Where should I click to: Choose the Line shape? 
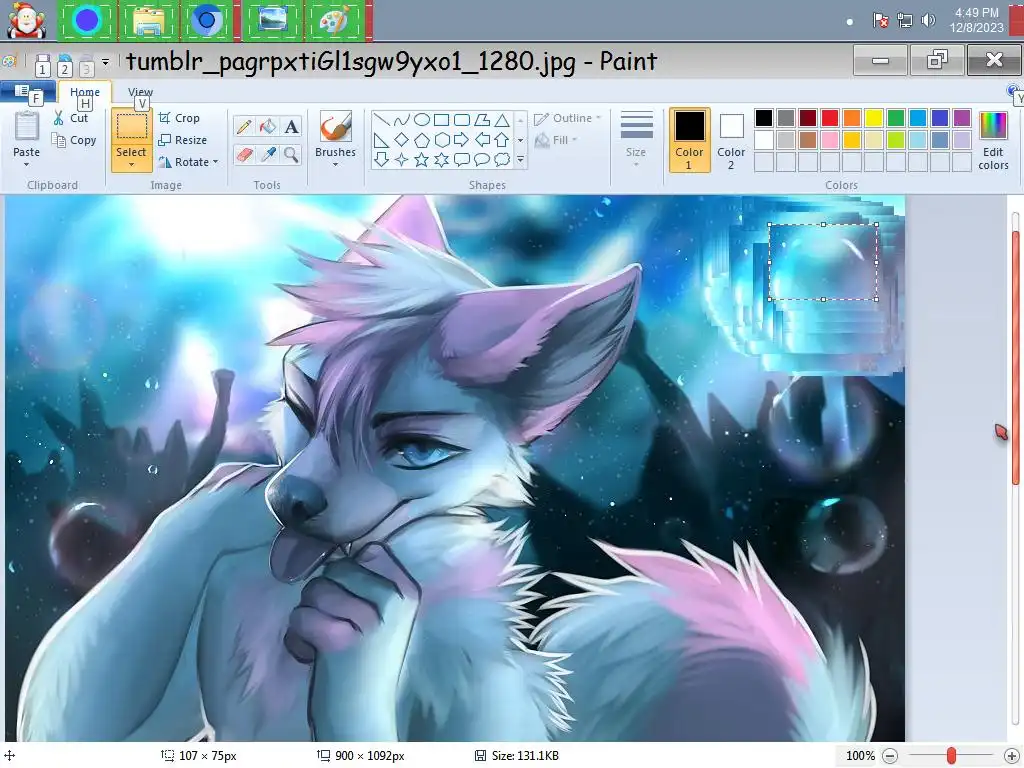coord(381,120)
